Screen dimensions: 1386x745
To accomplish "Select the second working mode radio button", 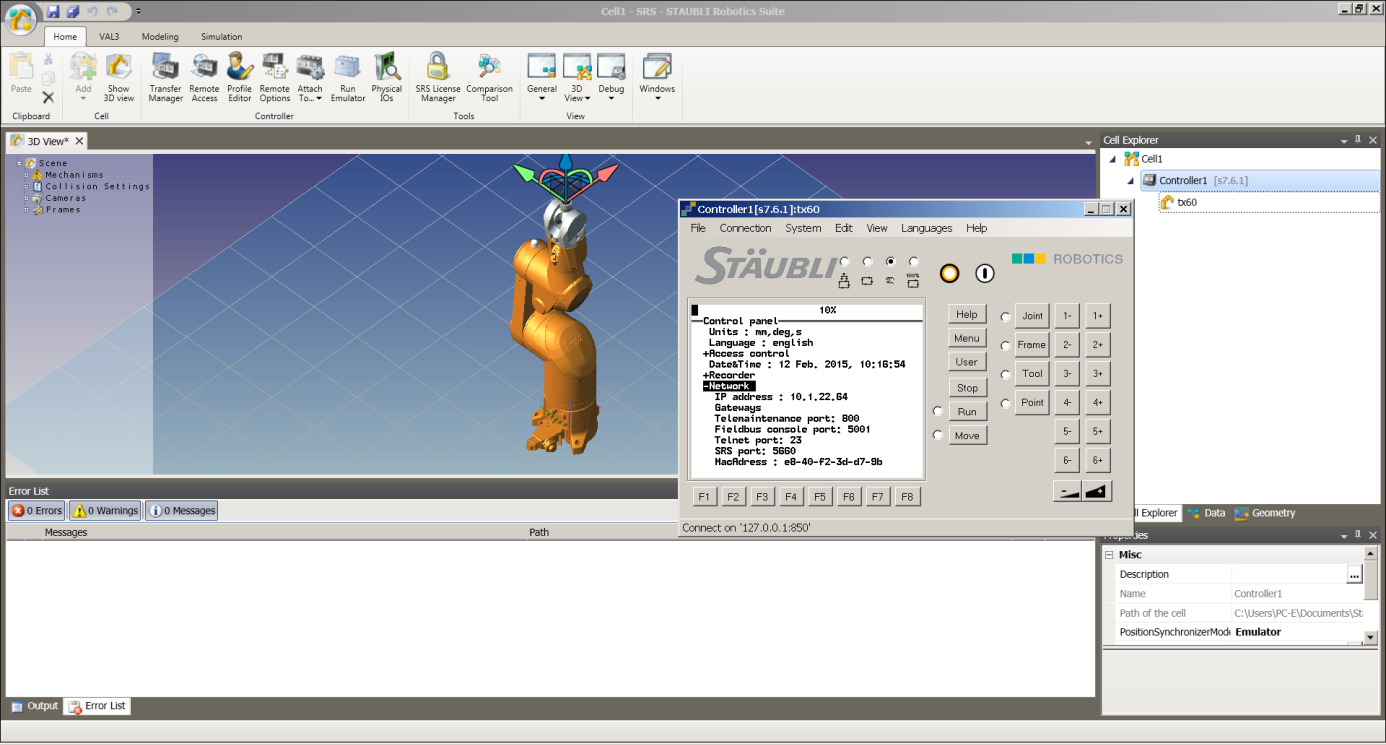I will [x=867, y=262].
